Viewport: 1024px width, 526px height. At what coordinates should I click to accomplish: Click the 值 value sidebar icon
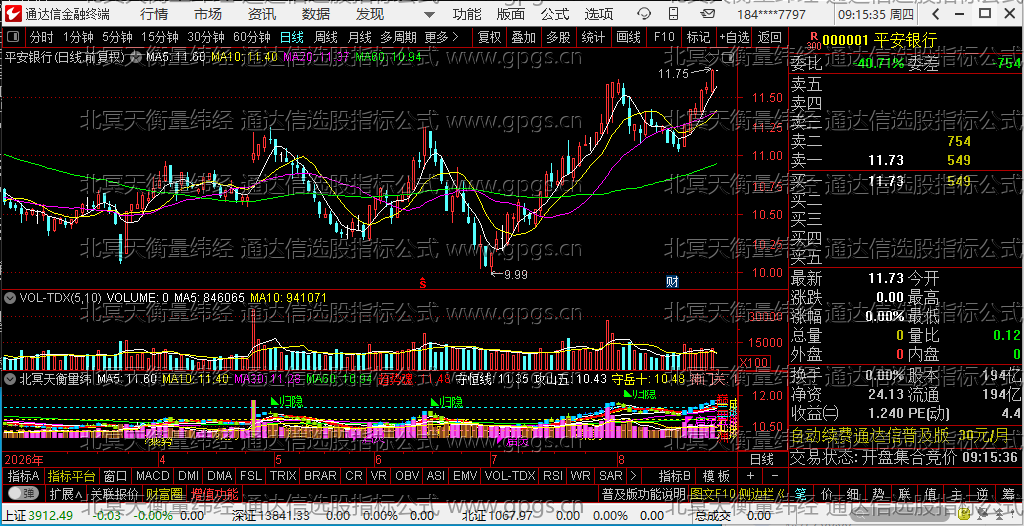pyautogui.click(x=931, y=493)
